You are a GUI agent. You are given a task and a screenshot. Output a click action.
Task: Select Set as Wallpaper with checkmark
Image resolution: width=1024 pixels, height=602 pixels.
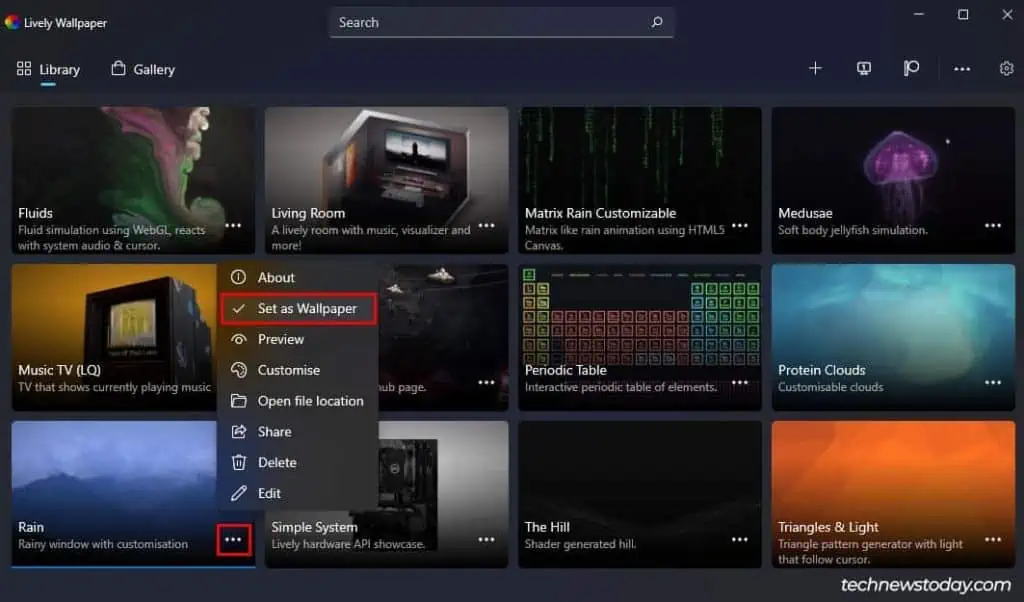tap(298, 308)
